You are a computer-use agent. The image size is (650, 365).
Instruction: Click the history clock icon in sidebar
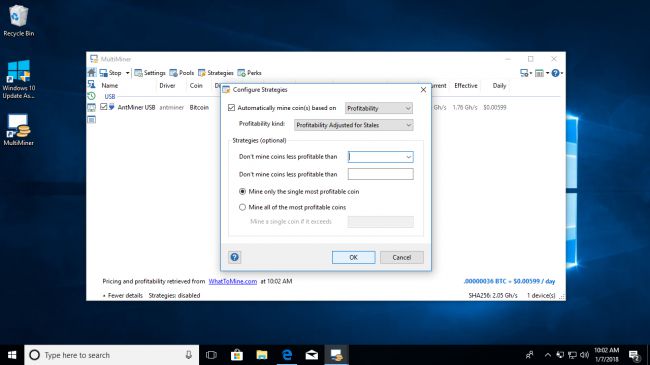(x=91, y=96)
